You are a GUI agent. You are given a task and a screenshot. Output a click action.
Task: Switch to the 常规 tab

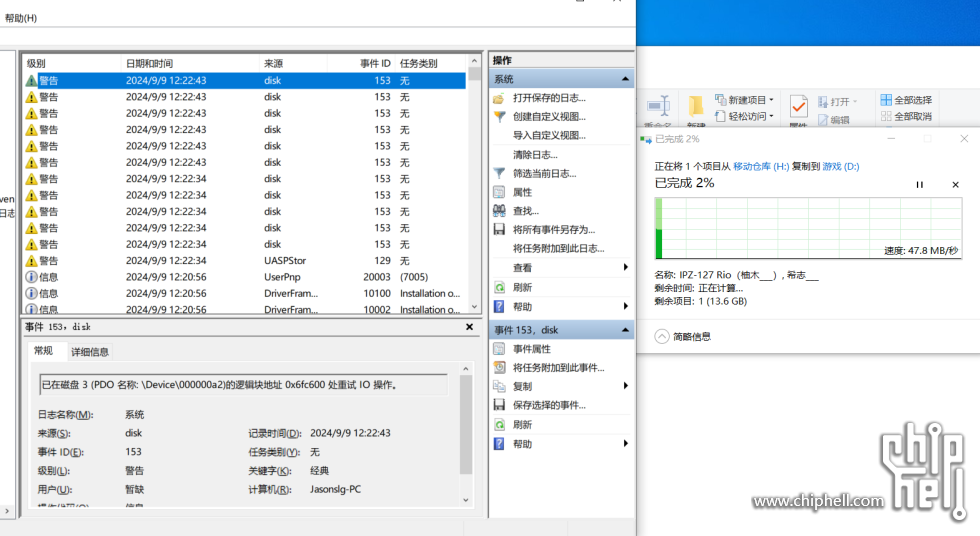coord(44,351)
